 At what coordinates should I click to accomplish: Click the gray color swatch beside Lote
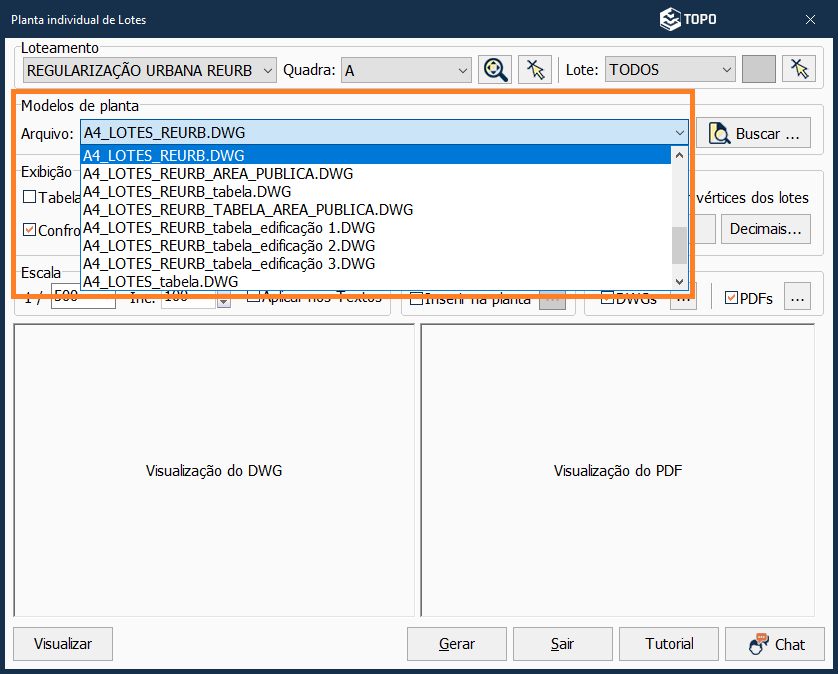pos(759,69)
